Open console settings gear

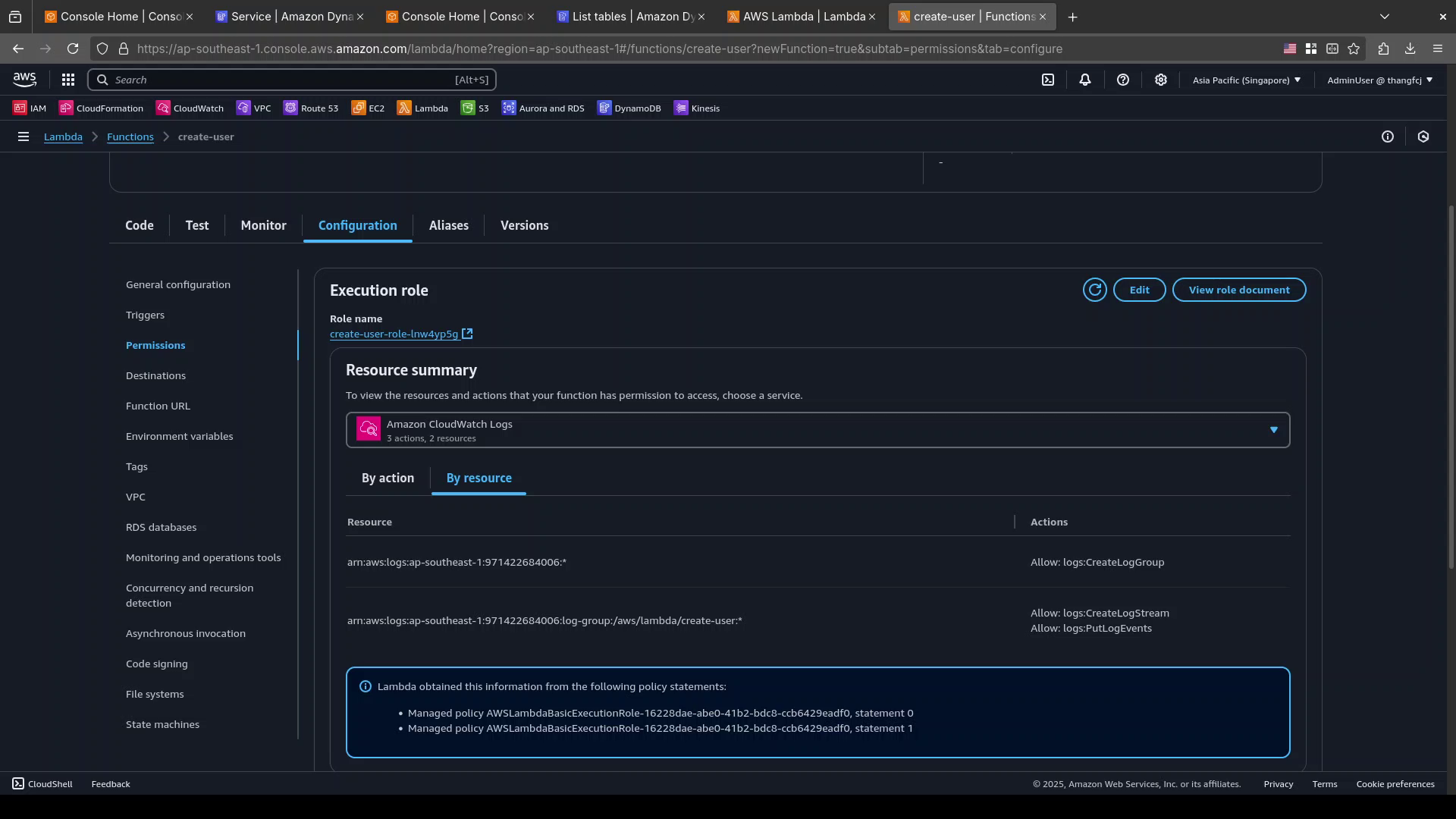1160,80
